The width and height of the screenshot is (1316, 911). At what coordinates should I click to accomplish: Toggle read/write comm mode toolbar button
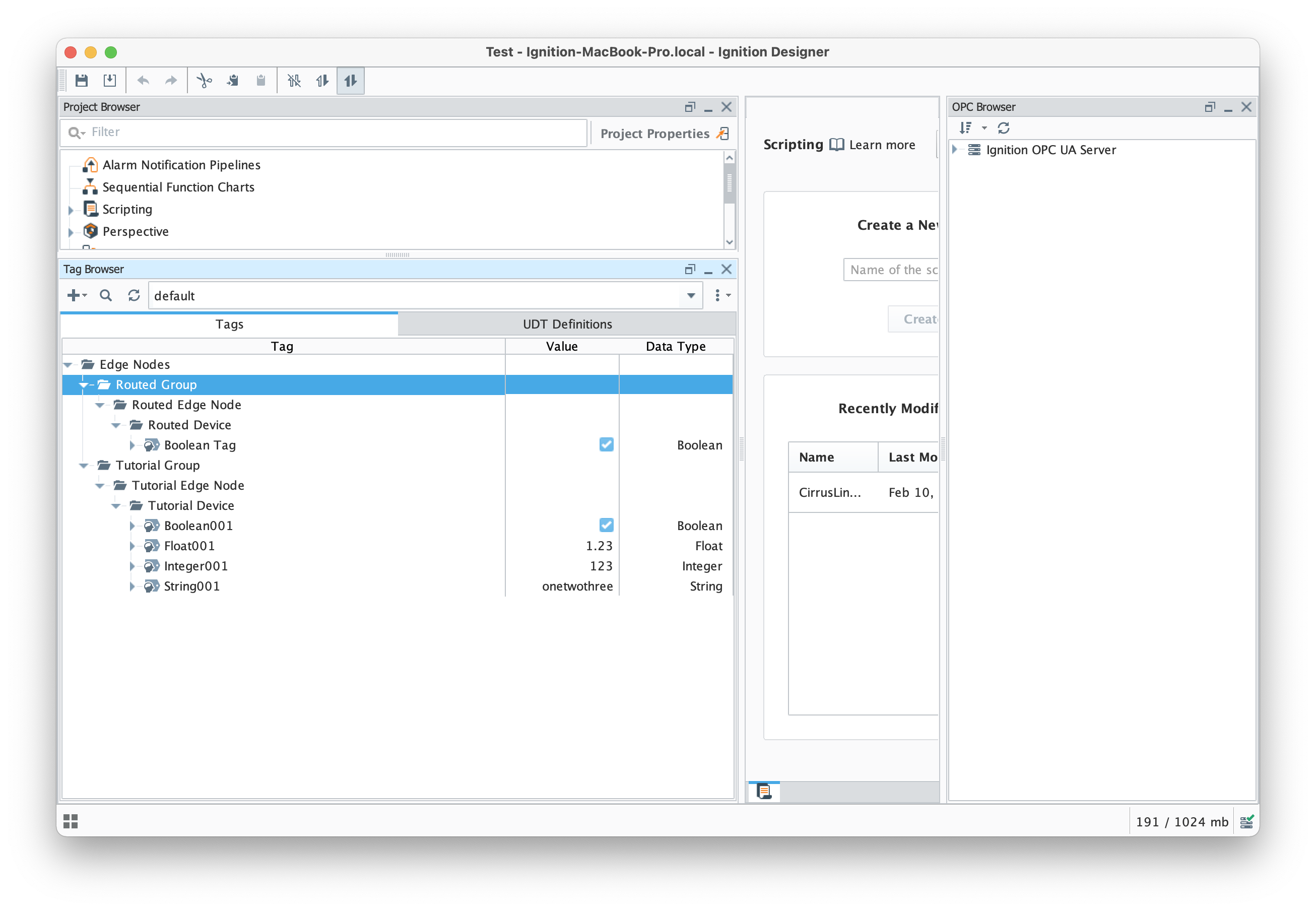tap(350, 81)
